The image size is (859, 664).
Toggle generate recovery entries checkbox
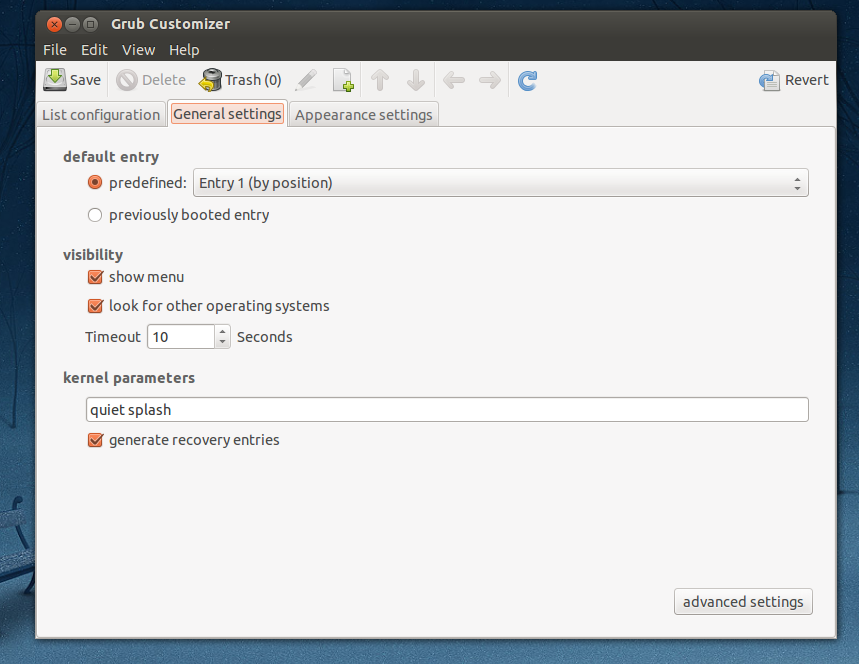tap(95, 440)
